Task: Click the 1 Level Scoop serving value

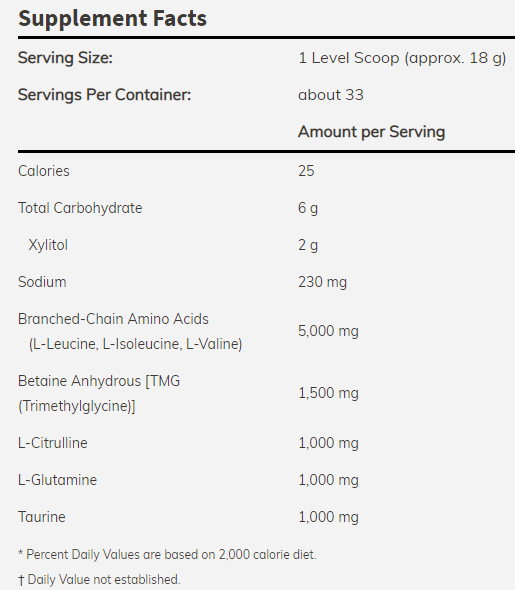Action: 402,58
